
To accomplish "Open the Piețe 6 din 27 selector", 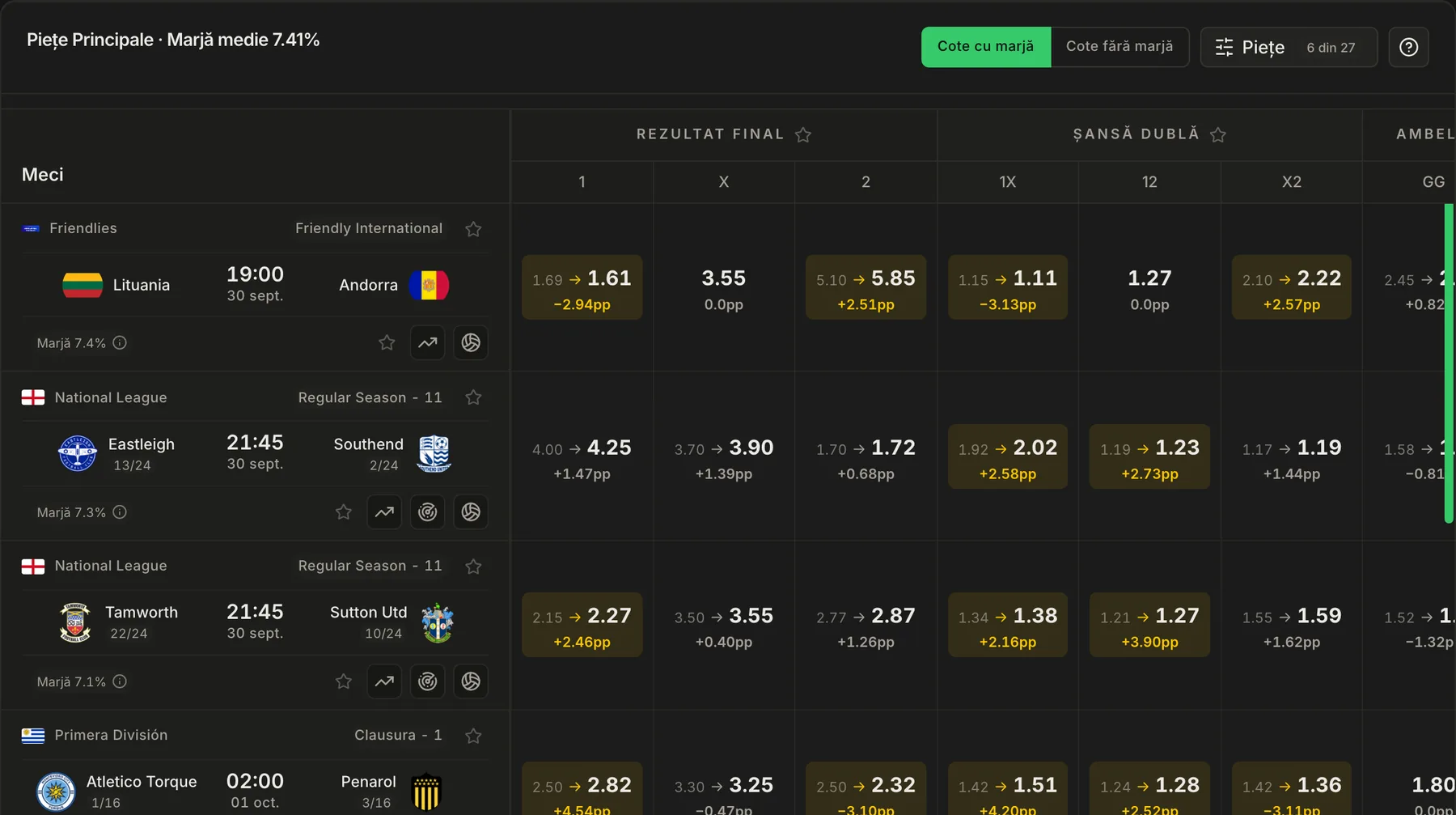I will tap(1289, 47).
